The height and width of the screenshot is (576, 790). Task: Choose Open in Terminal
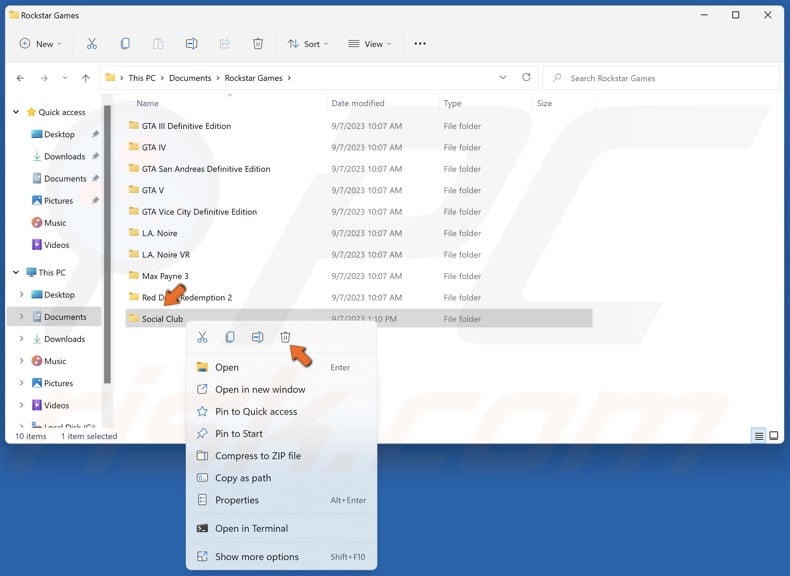281,529
